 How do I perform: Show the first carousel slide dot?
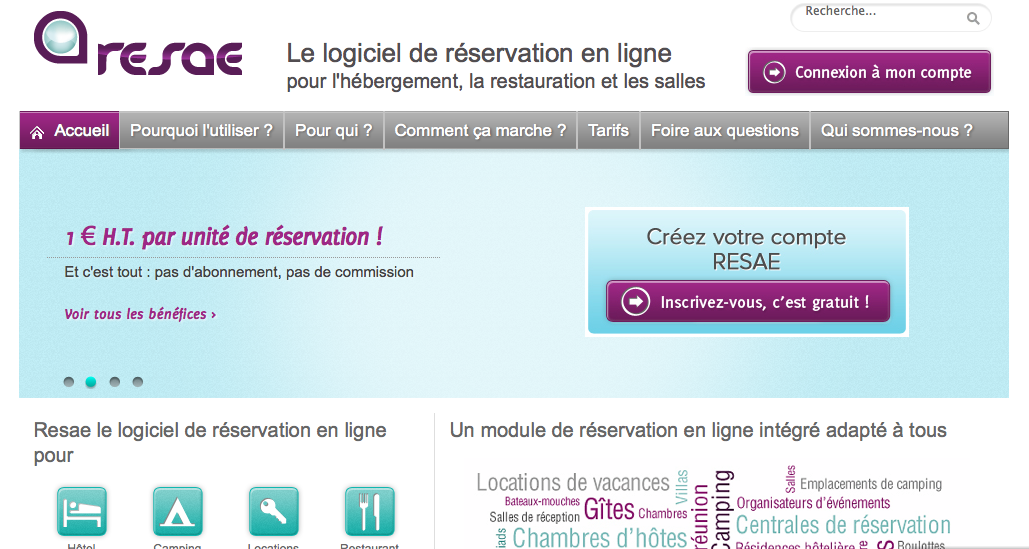(x=68, y=382)
